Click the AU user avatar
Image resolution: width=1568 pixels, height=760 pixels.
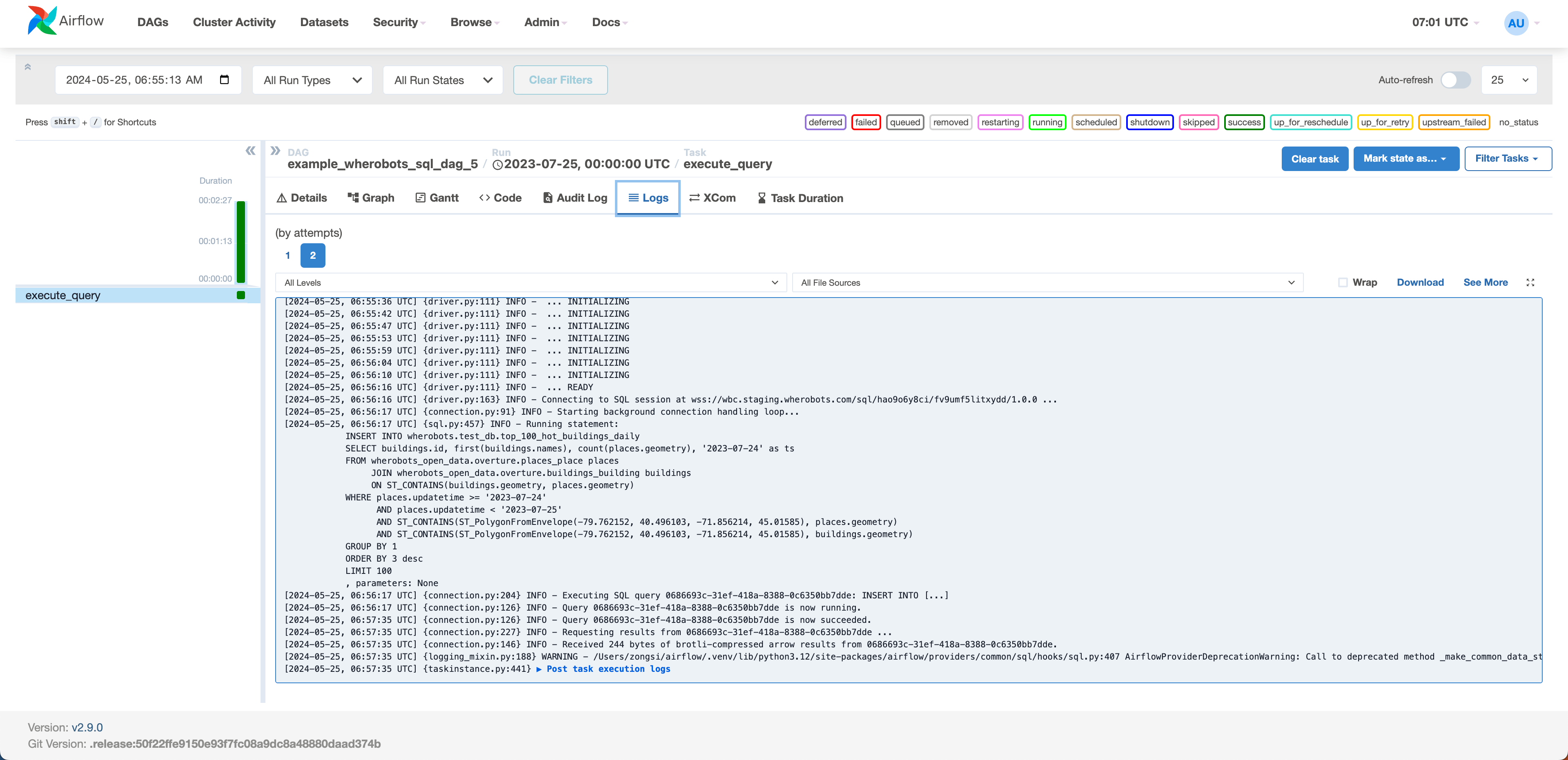pyautogui.click(x=1516, y=23)
